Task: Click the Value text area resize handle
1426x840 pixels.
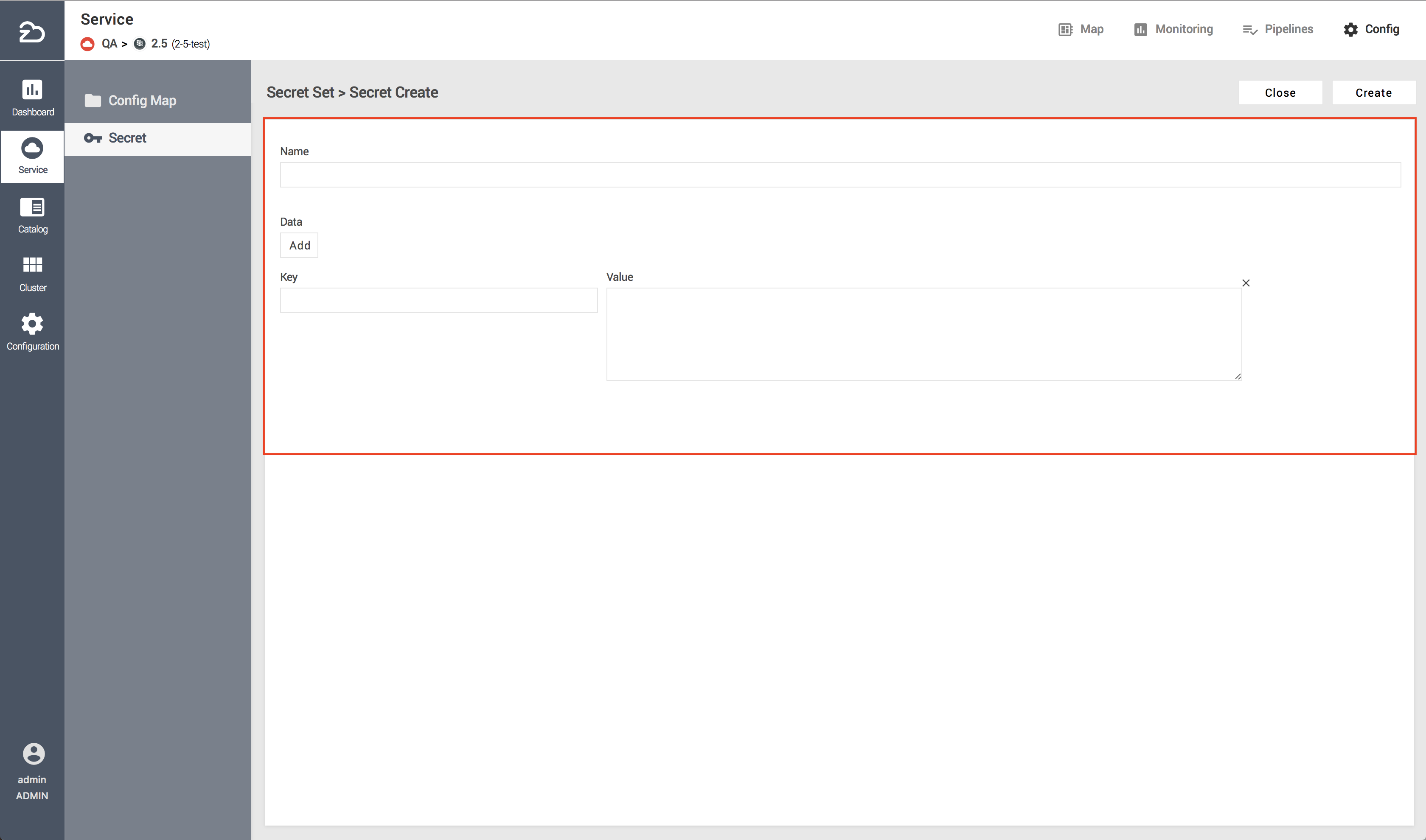Action: tap(1238, 376)
